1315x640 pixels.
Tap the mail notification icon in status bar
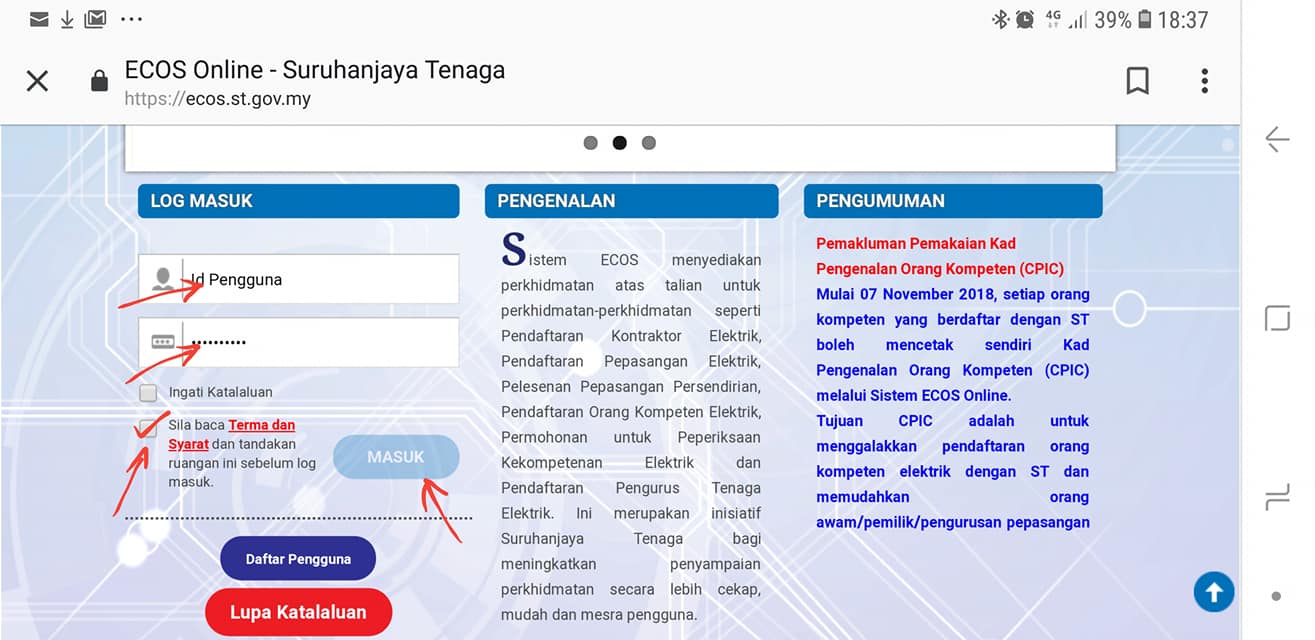(39, 19)
